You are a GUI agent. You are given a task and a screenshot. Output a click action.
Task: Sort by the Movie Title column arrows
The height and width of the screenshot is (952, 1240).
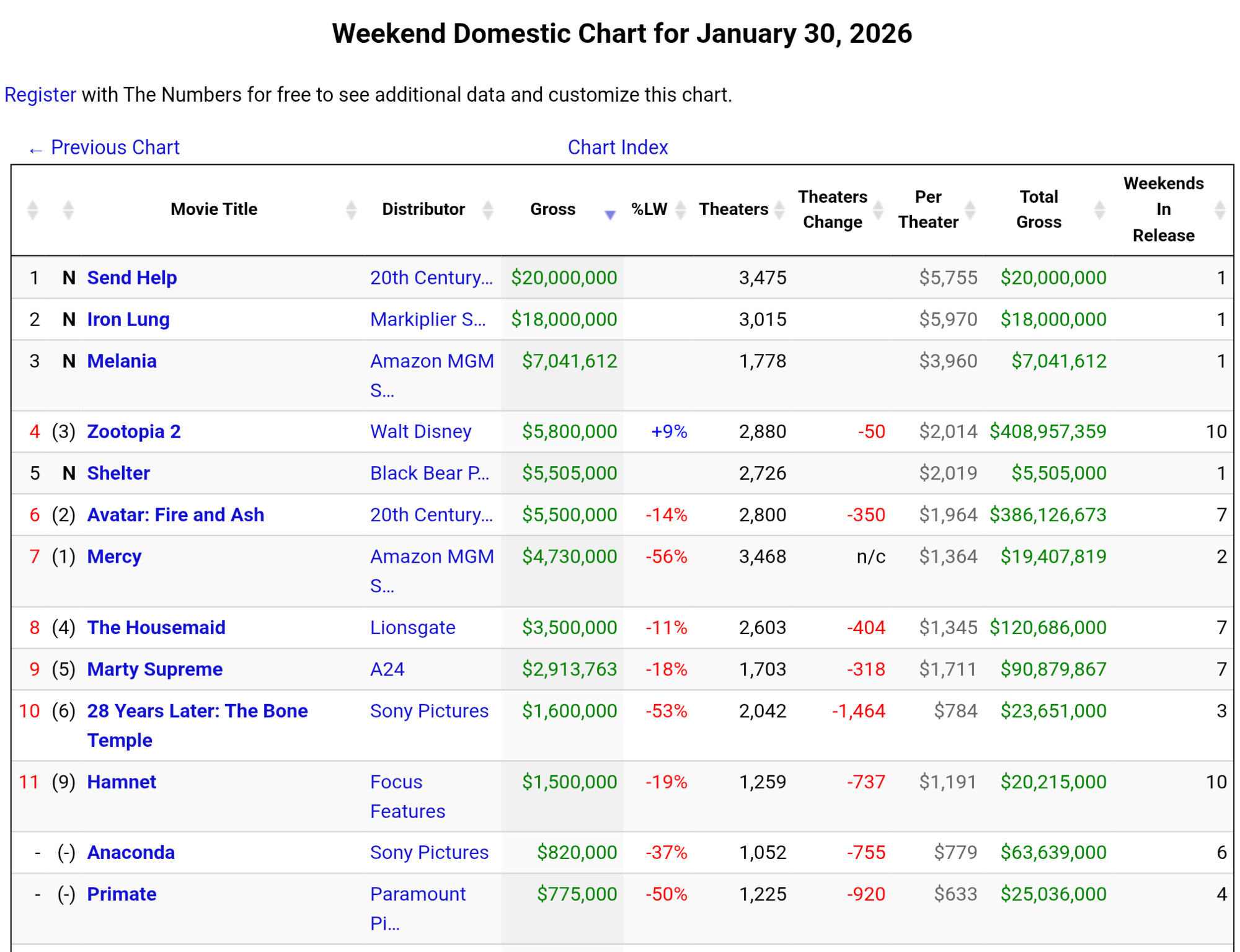tap(351, 210)
